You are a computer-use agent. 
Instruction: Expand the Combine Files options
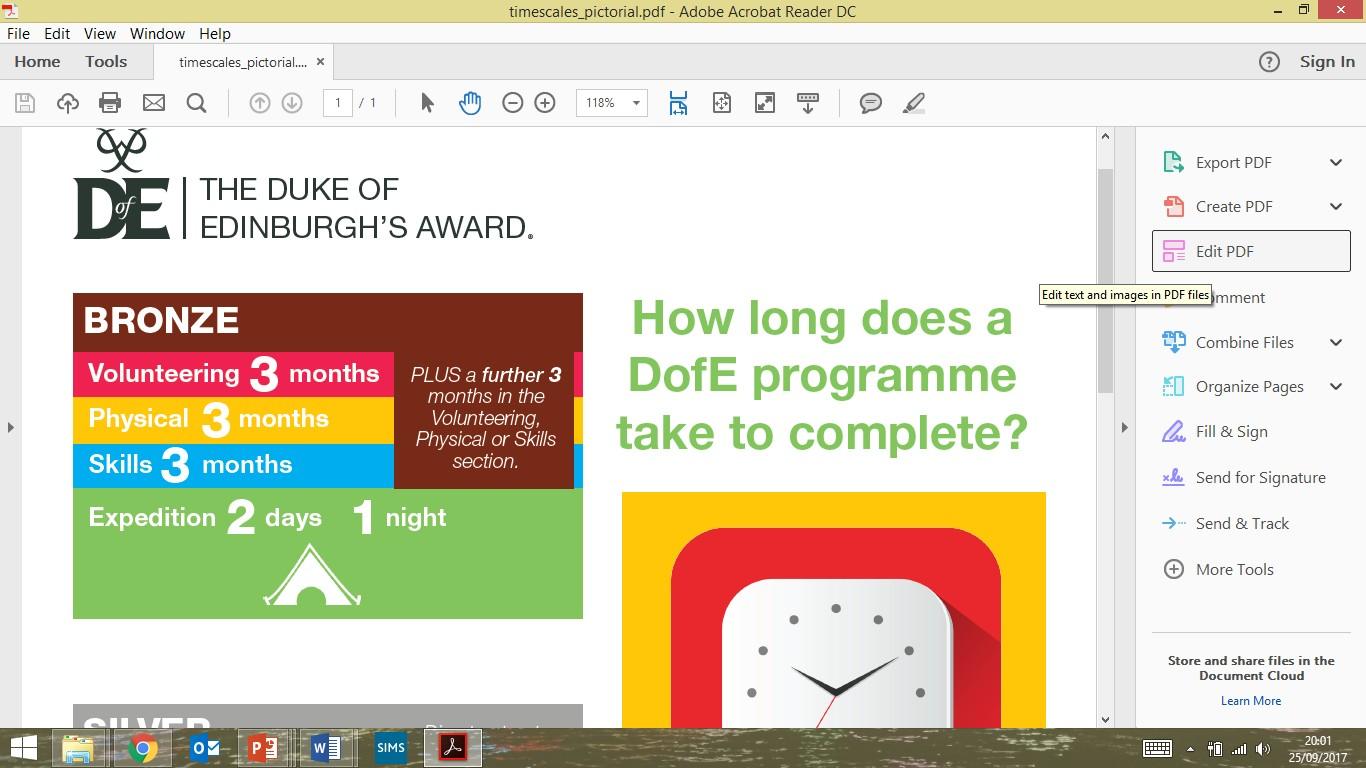[1336, 342]
